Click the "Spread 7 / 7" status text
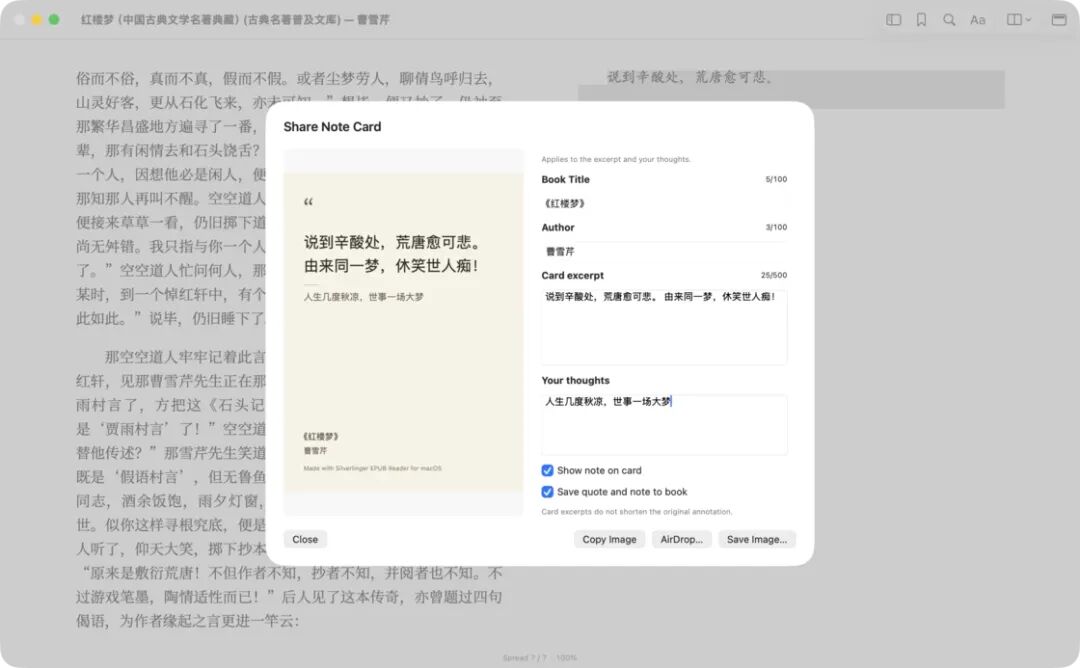This screenshot has height=668, width=1080. click(525, 658)
